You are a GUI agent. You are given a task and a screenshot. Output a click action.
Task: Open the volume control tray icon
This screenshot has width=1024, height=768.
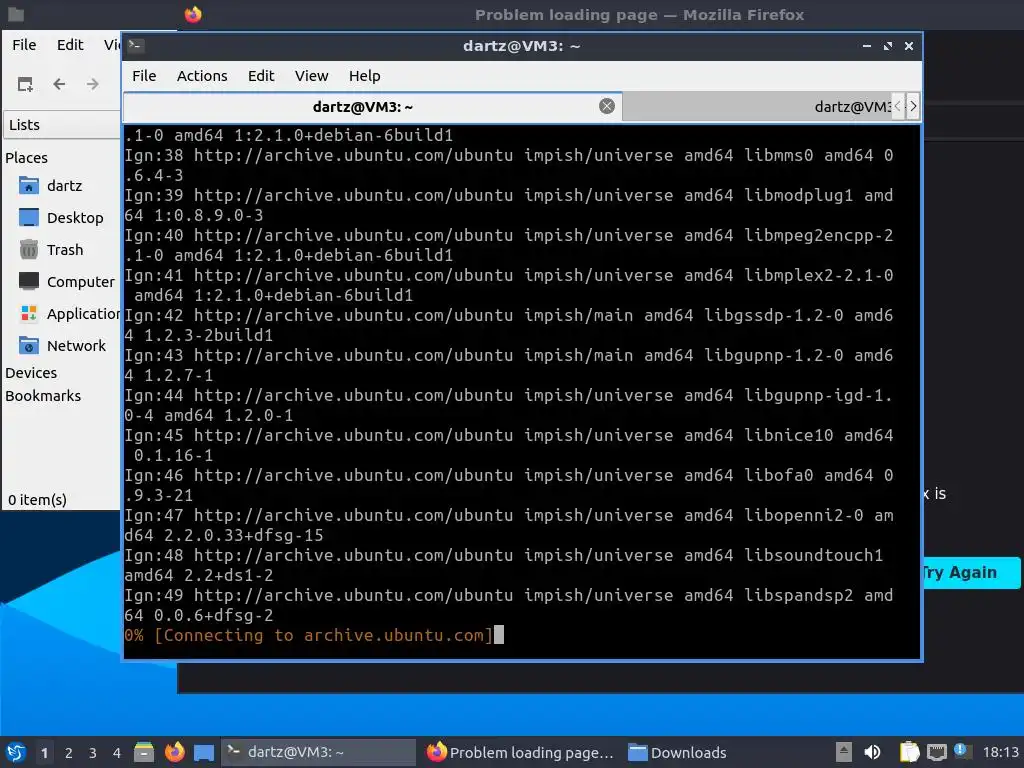click(x=872, y=752)
